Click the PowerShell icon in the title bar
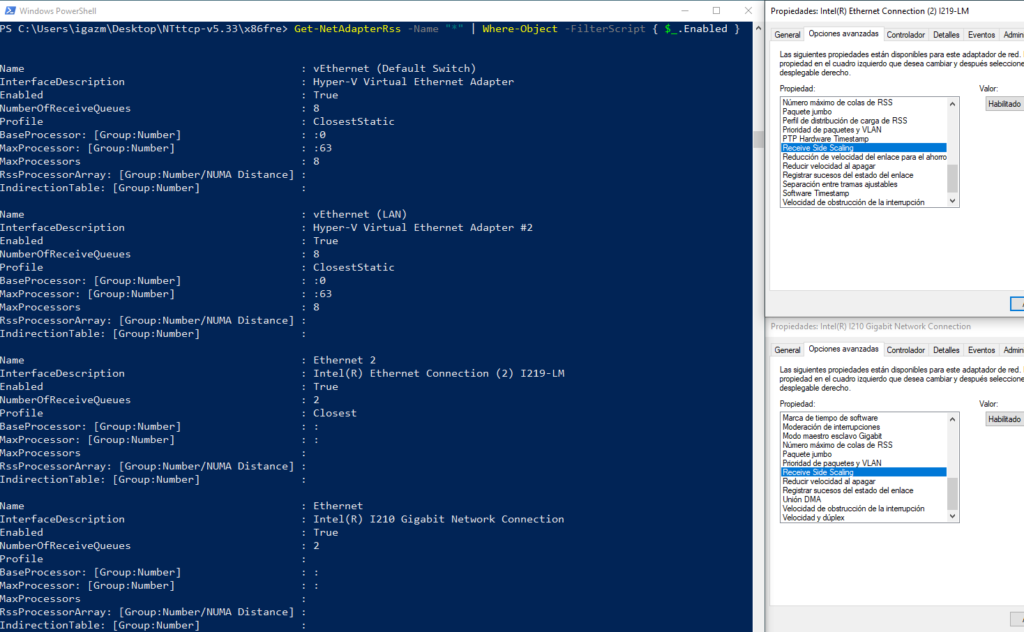 [x=9, y=9]
